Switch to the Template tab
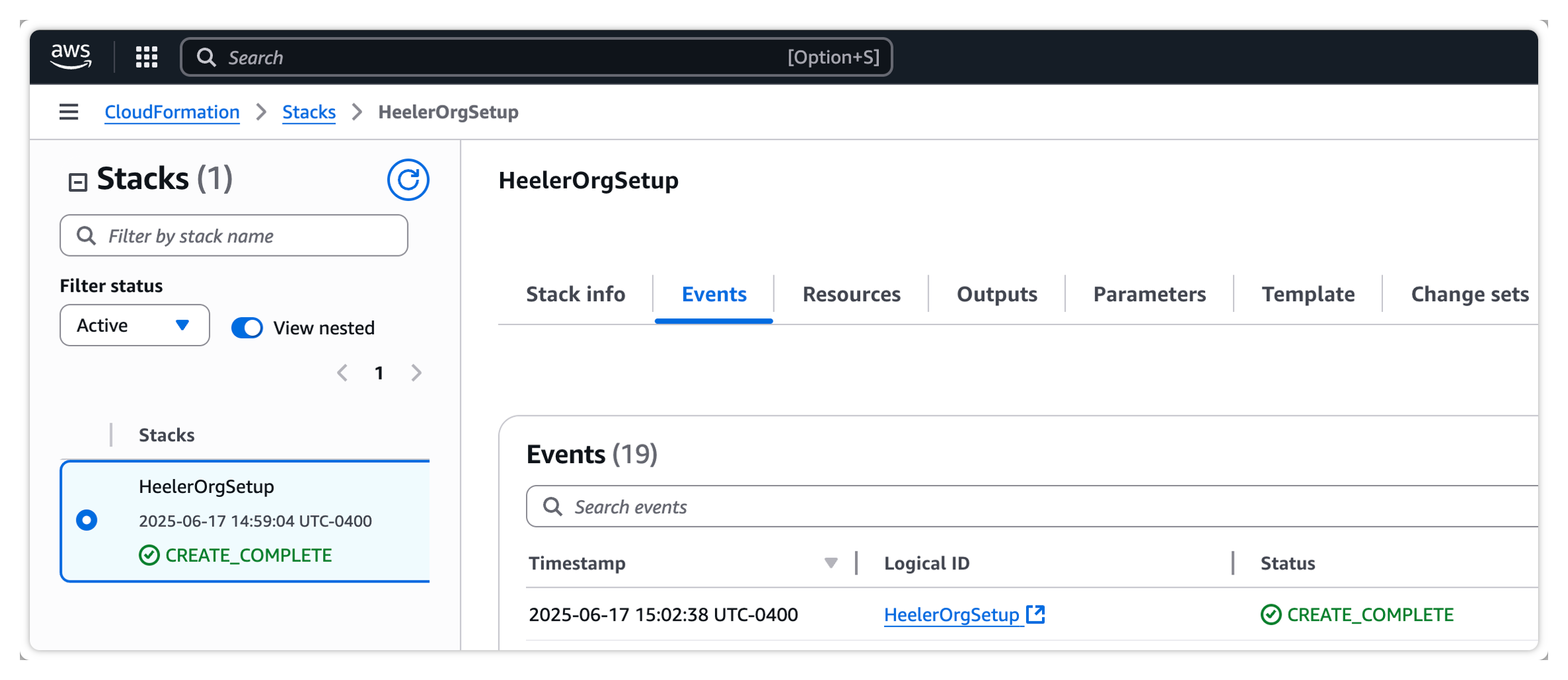 [x=1308, y=294]
